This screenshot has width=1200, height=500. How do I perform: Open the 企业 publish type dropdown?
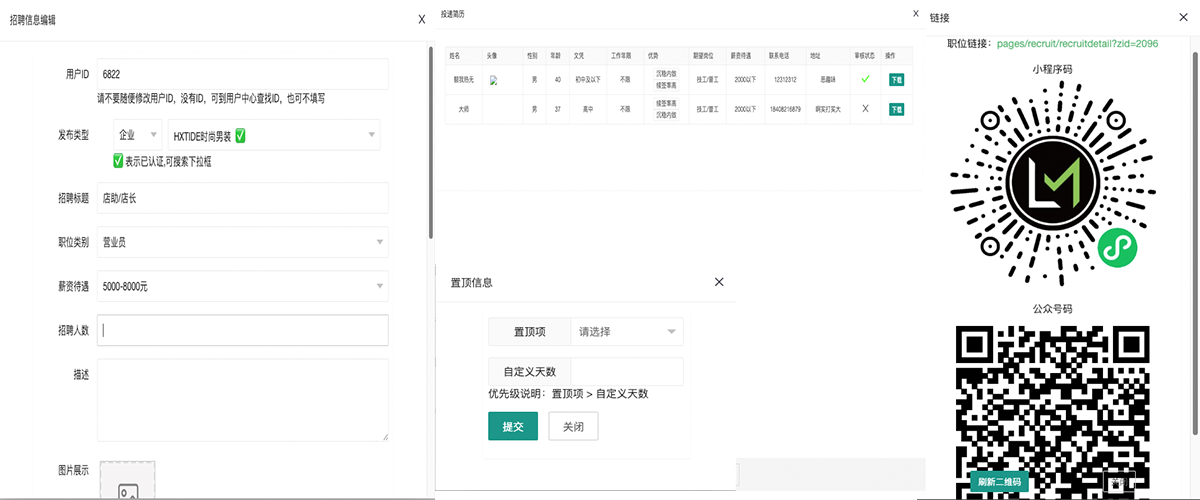(x=138, y=135)
